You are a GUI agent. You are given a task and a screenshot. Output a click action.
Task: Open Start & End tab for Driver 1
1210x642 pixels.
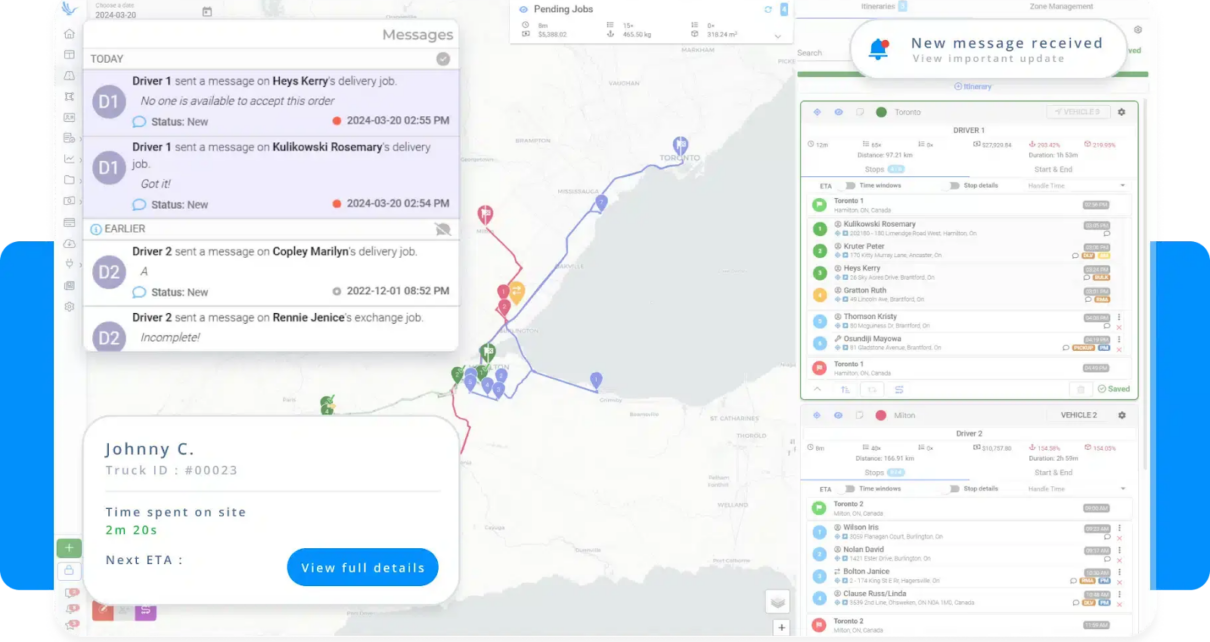pyautogui.click(x=1053, y=169)
